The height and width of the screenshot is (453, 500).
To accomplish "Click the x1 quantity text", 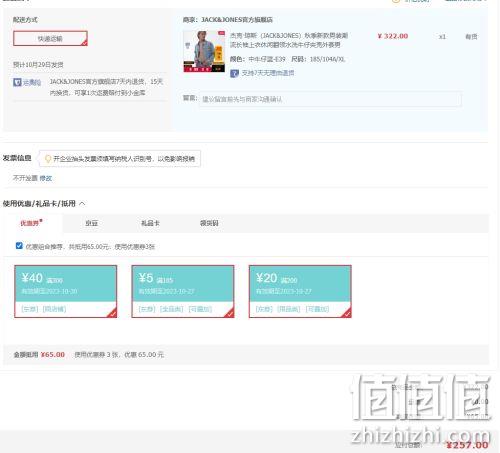I will coord(442,37).
